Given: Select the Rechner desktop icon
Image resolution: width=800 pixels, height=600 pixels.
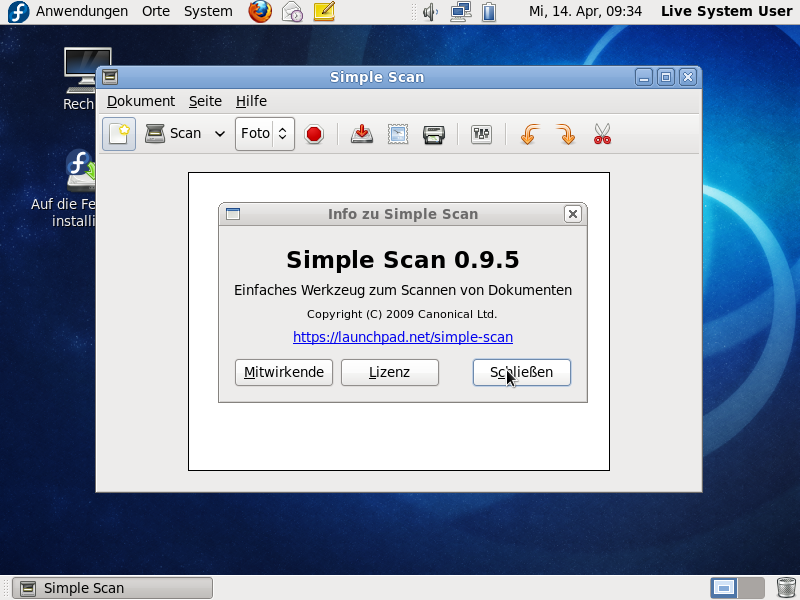Looking at the screenshot, I should pos(82,79).
